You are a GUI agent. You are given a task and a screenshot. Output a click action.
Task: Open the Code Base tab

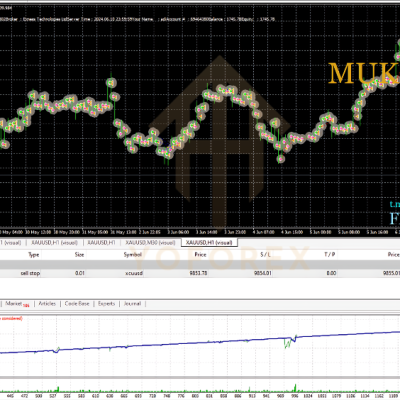[77, 303]
